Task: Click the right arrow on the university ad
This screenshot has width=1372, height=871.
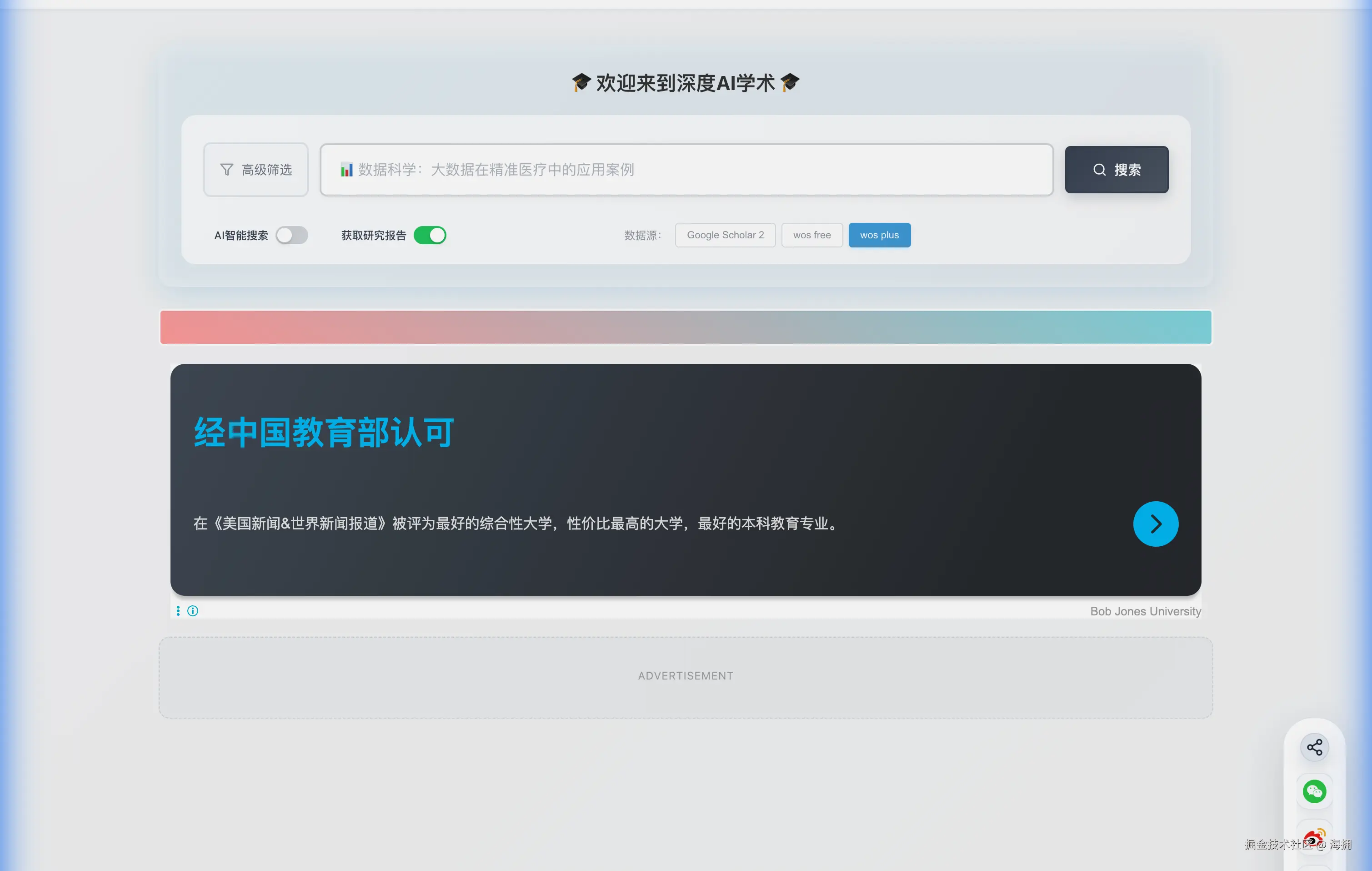Action: [1156, 524]
